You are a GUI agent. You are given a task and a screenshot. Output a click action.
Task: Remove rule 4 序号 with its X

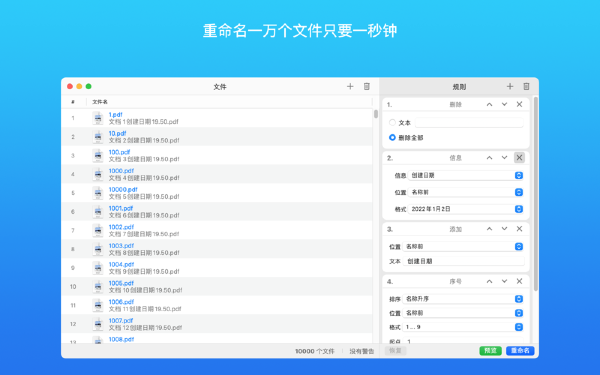(x=519, y=281)
